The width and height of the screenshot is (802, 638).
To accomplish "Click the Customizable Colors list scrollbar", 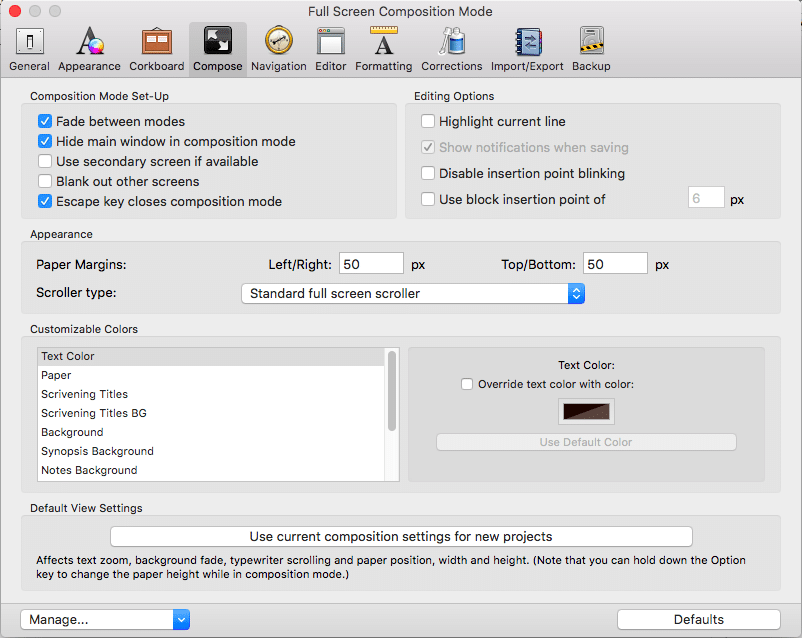I will (392, 391).
